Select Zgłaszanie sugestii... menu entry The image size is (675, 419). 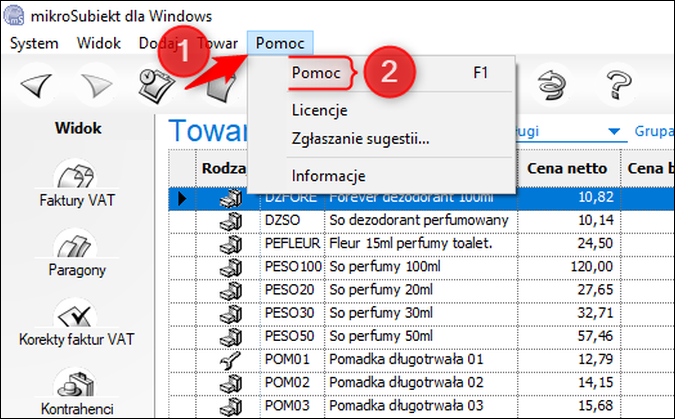point(360,139)
